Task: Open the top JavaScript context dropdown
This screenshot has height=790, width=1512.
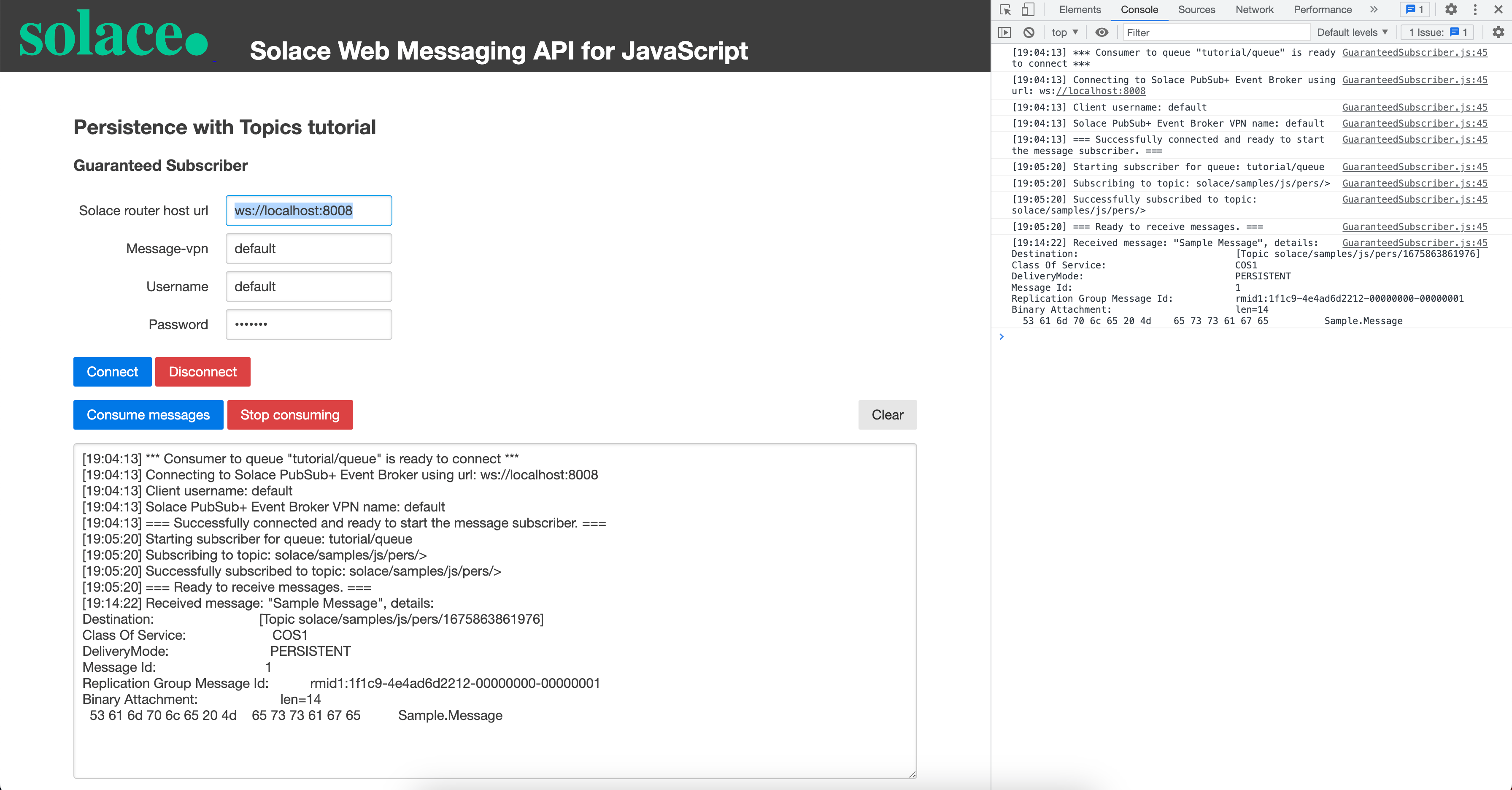Action: pos(1064,32)
